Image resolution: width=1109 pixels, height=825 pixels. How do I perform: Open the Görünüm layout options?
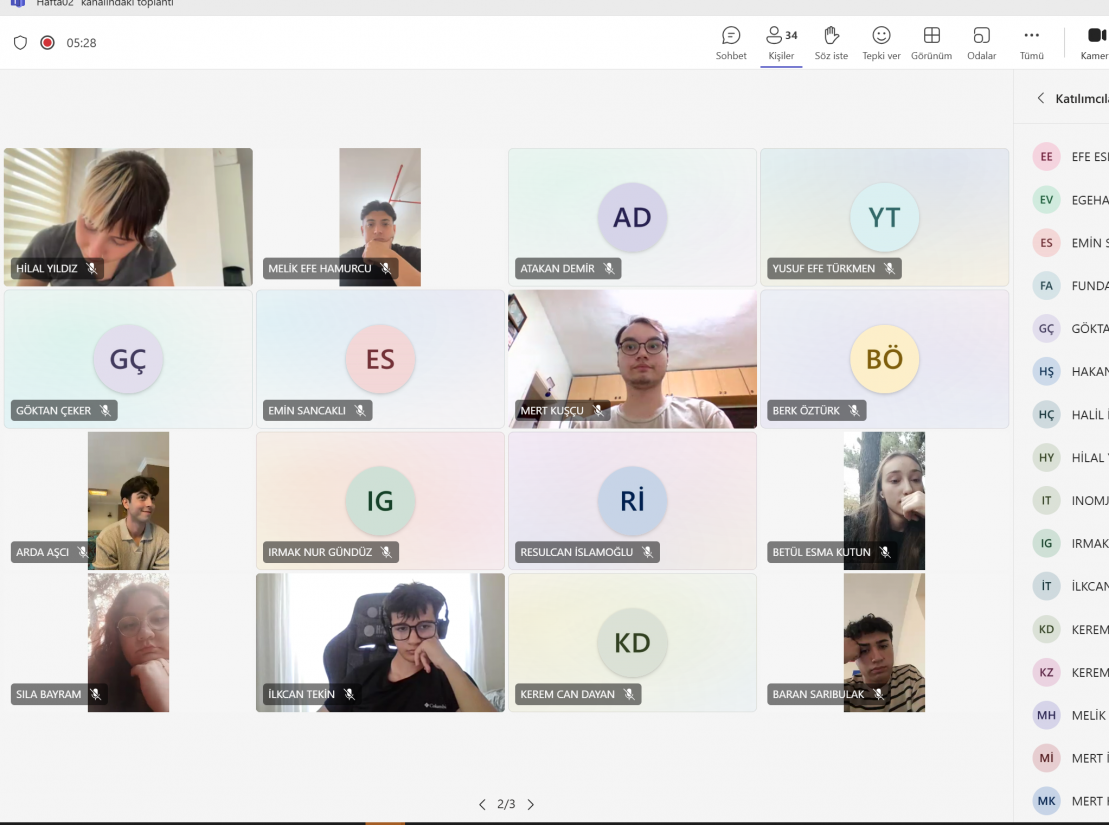[x=931, y=43]
